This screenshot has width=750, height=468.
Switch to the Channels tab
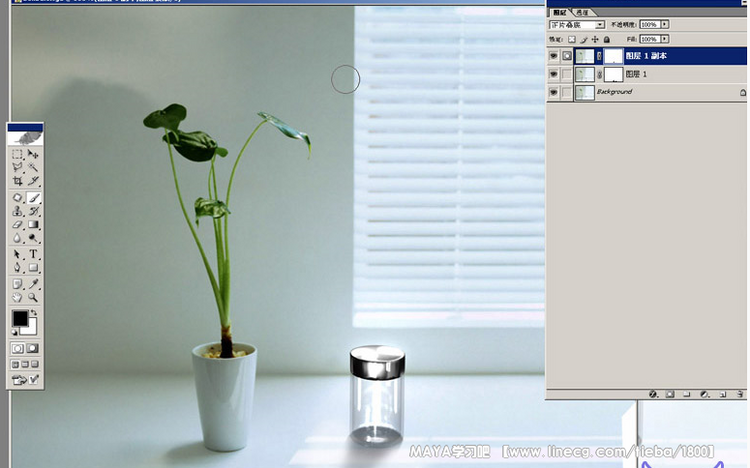[581, 12]
